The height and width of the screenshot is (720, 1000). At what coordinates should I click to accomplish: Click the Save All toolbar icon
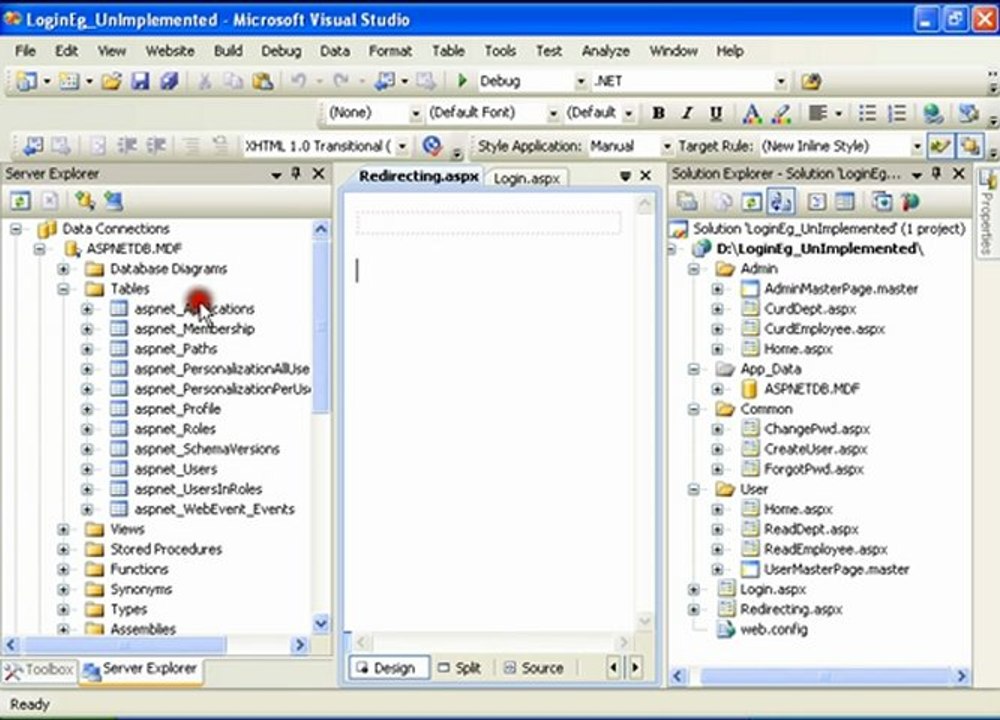(x=169, y=81)
